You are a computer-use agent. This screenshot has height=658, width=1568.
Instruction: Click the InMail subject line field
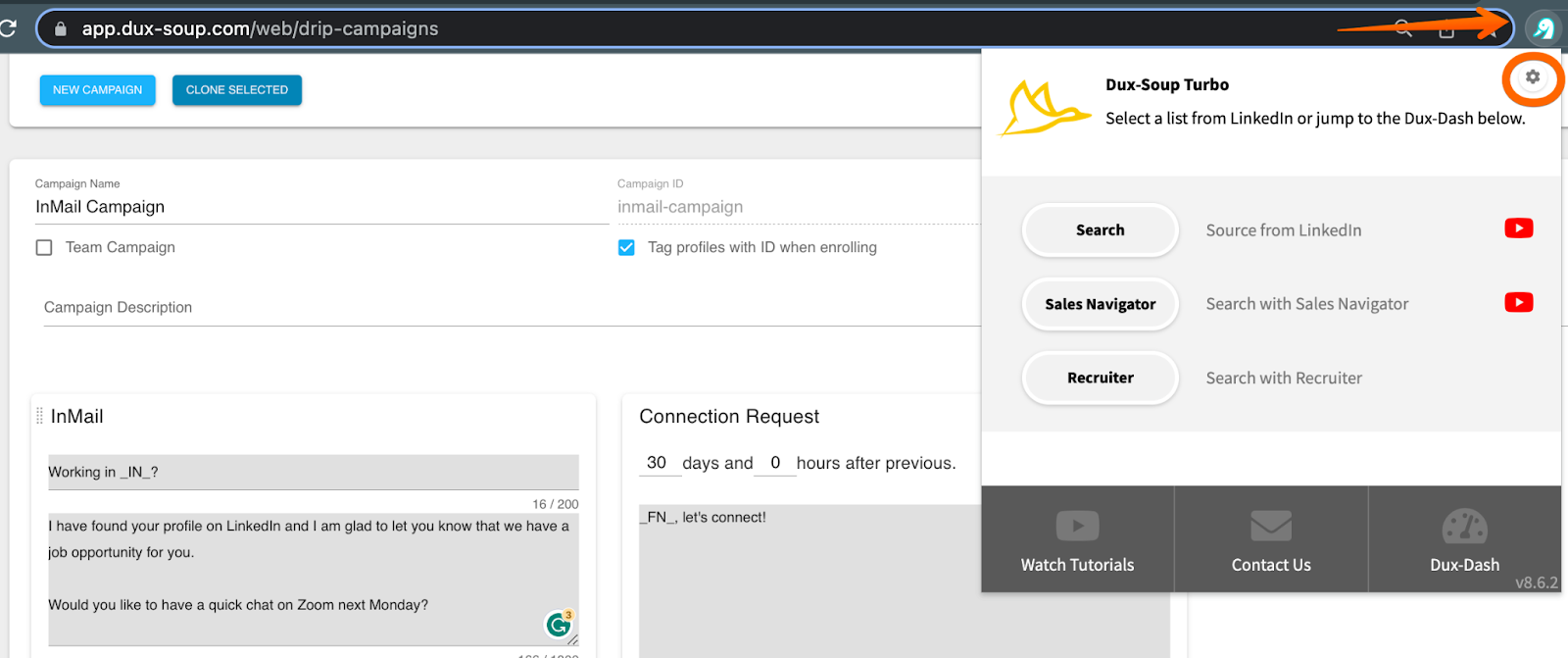click(314, 472)
